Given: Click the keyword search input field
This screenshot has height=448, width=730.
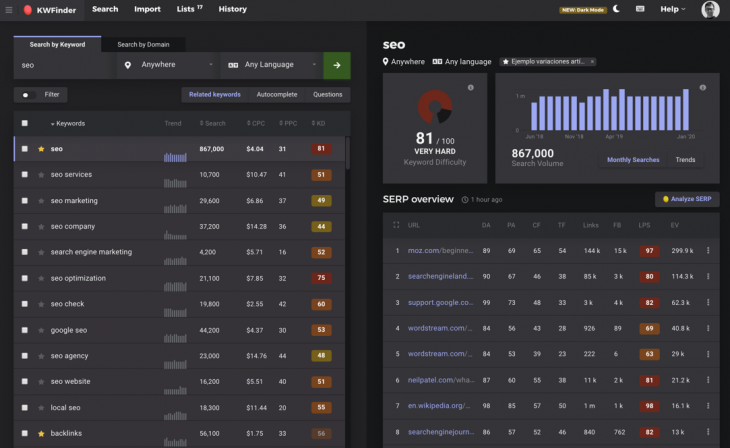Looking at the screenshot, I should click(62, 65).
